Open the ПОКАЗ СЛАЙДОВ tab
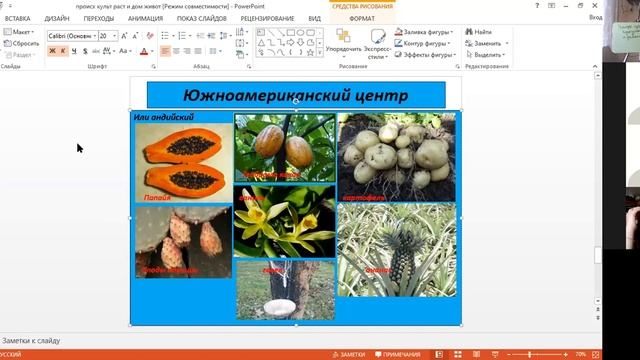The image size is (640, 360). [202, 19]
